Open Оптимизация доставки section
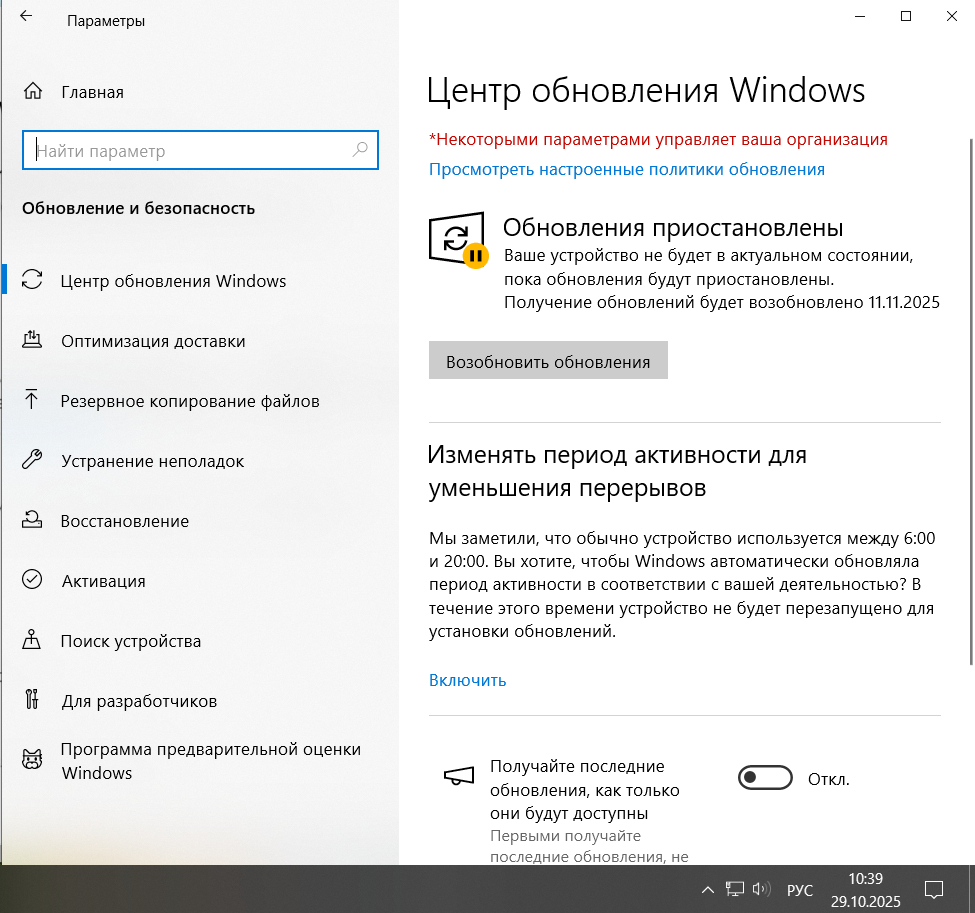The image size is (975, 913). [200, 341]
